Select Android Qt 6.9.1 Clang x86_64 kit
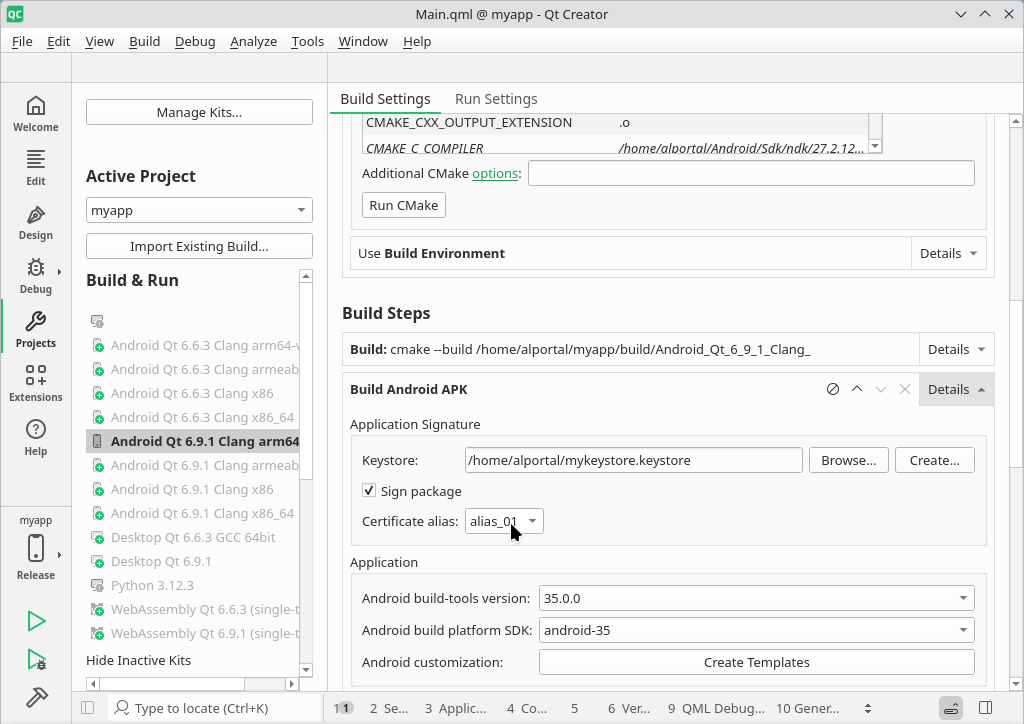 (193, 514)
